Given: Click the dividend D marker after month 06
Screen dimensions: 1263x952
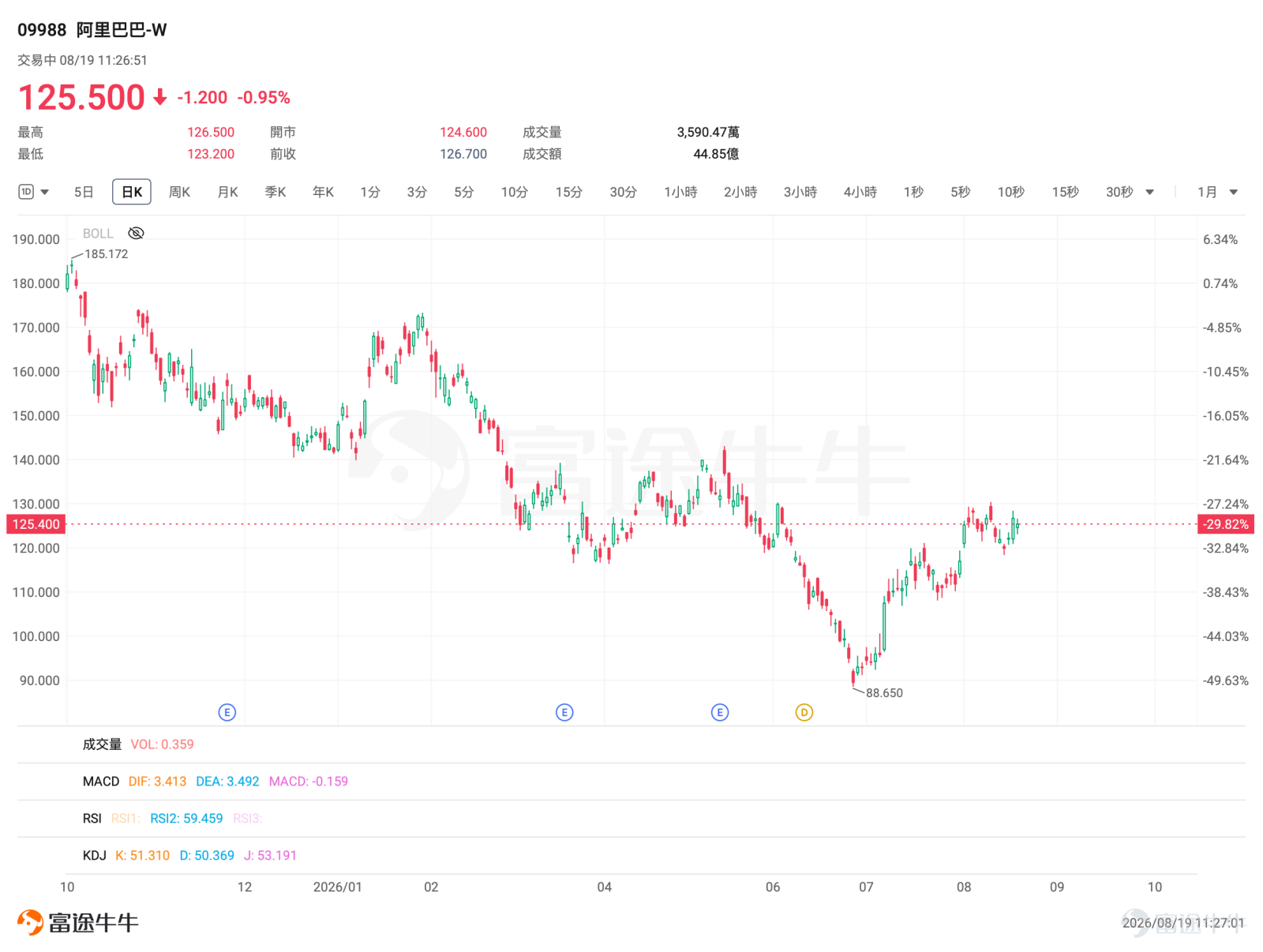Looking at the screenshot, I should click(x=804, y=712).
